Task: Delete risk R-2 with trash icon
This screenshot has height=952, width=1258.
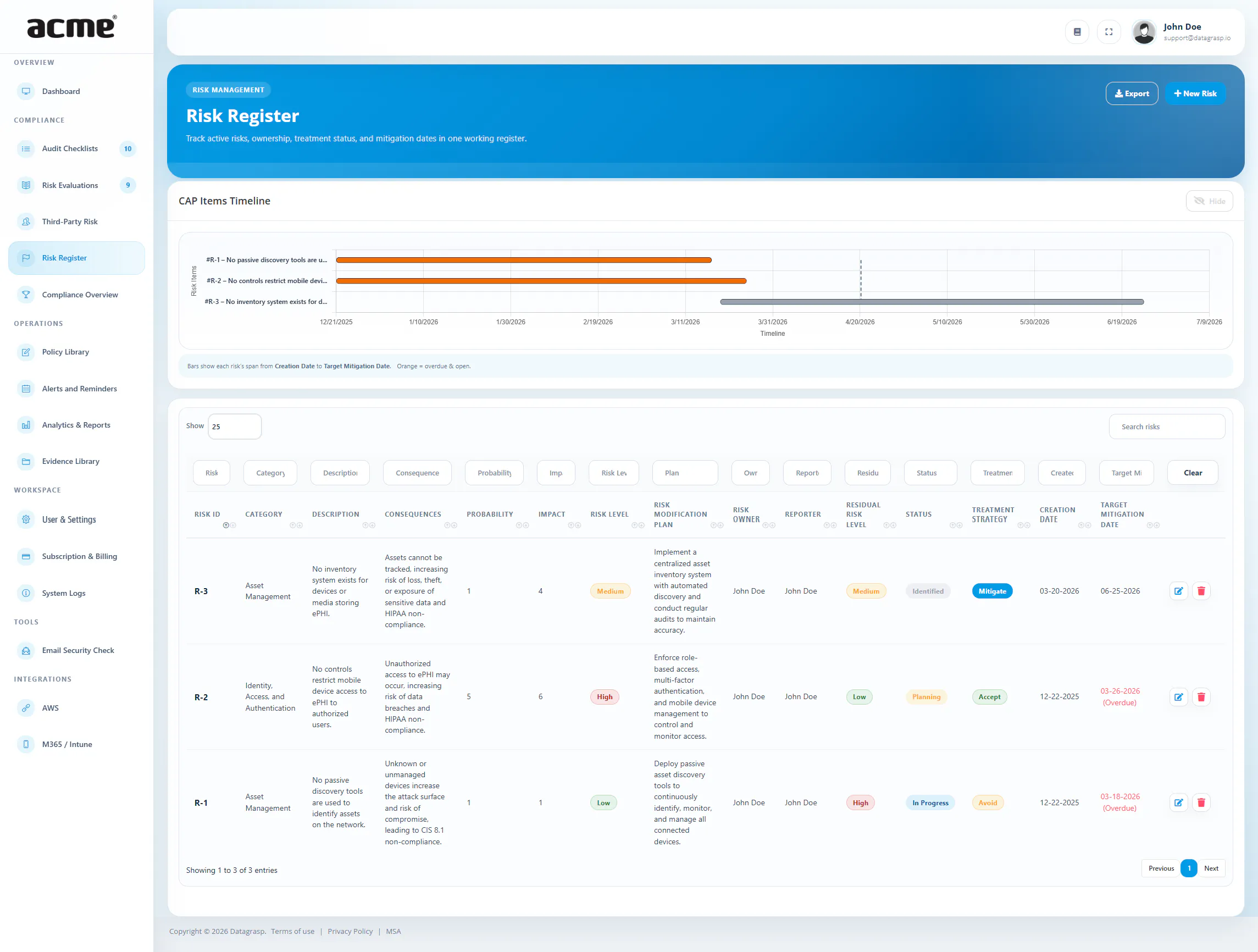Action: pyautogui.click(x=1201, y=696)
